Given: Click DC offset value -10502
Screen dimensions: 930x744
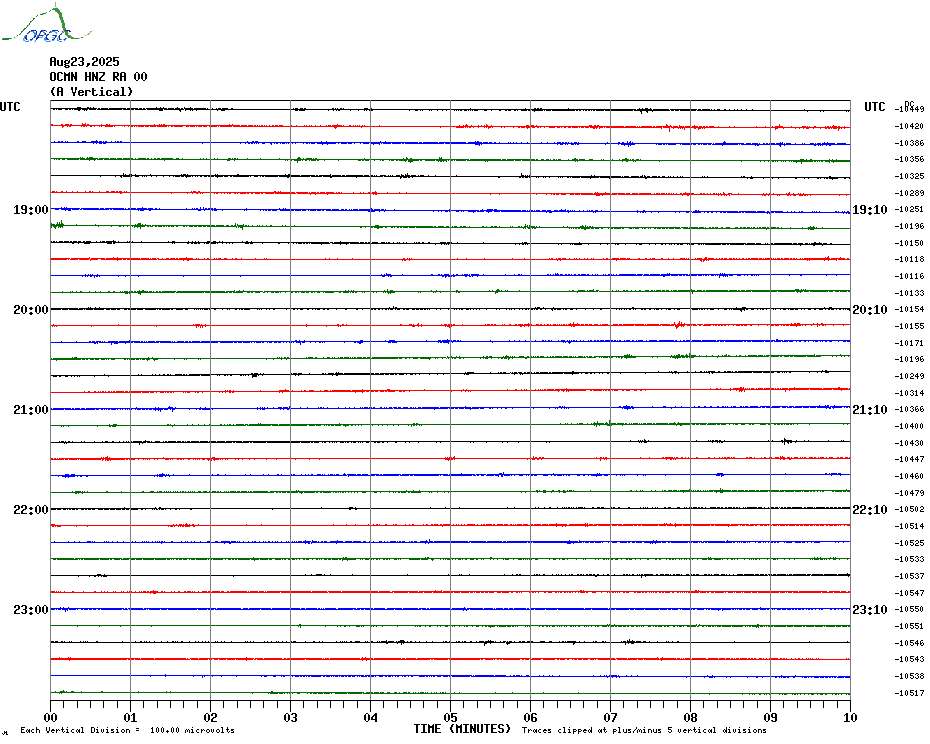Looking at the screenshot, I should coord(910,510).
